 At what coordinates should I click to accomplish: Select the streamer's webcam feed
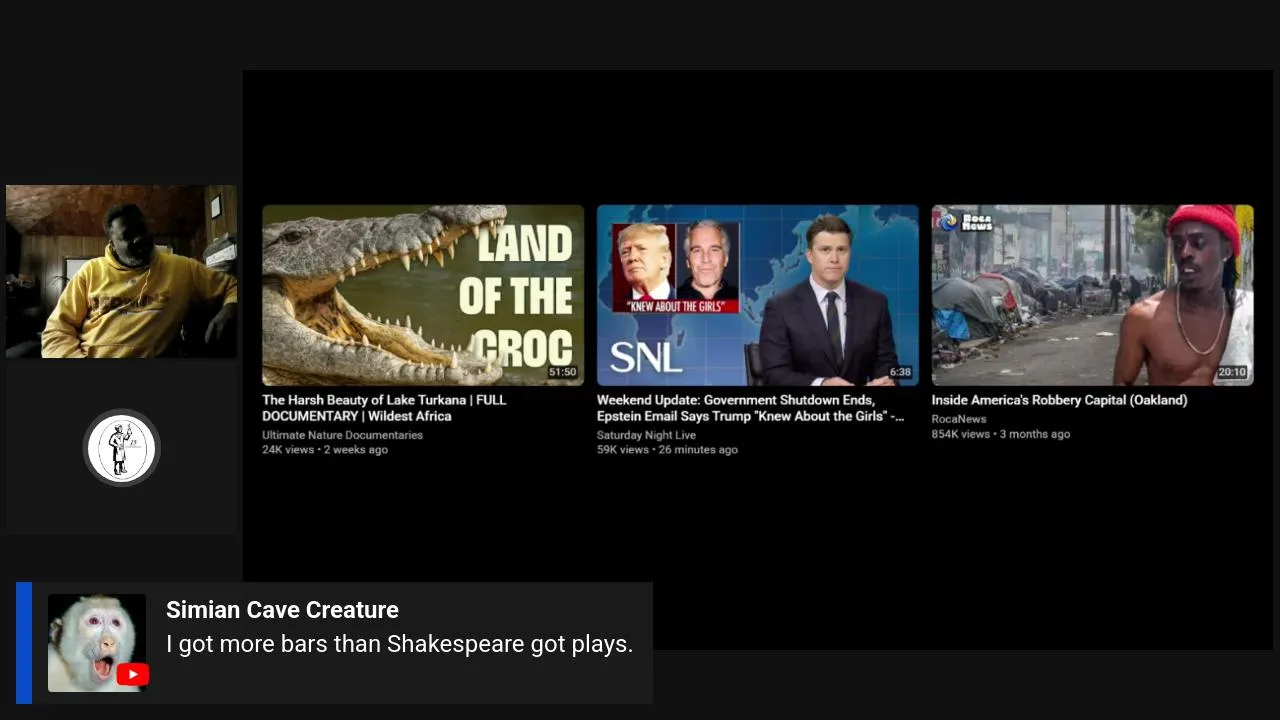[x=121, y=271]
